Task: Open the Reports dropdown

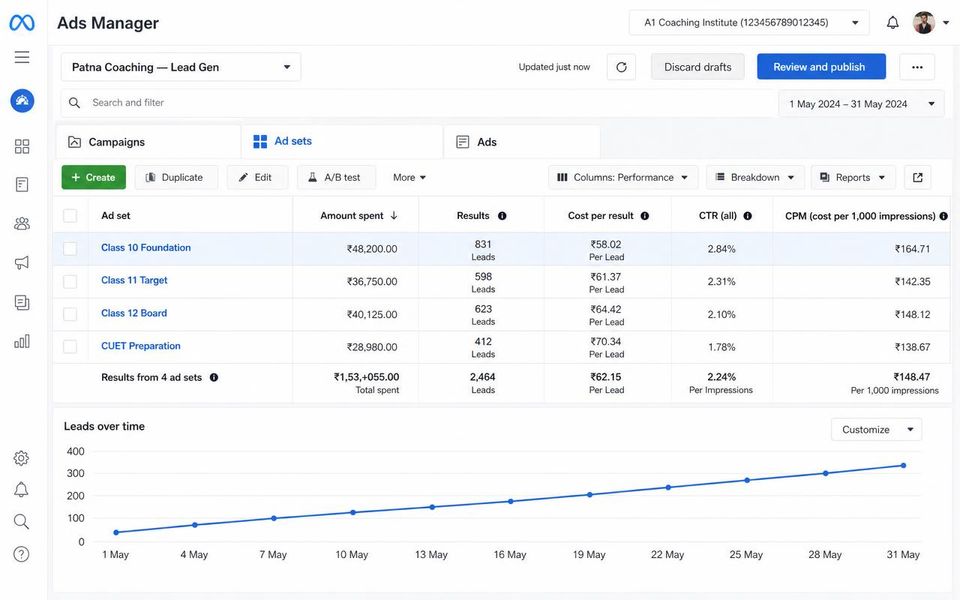Action: pos(853,178)
